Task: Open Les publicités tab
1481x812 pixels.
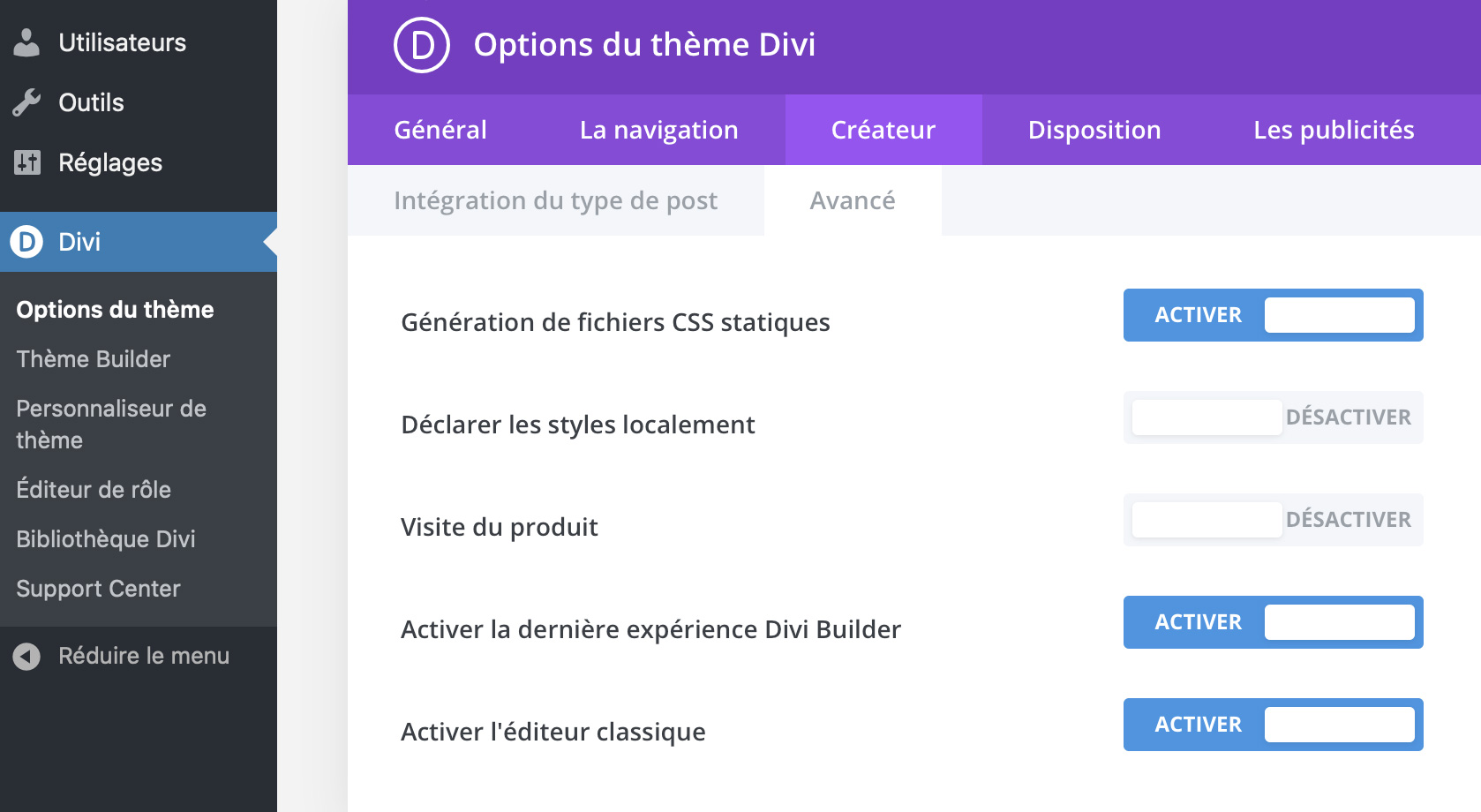Action: [x=1334, y=130]
